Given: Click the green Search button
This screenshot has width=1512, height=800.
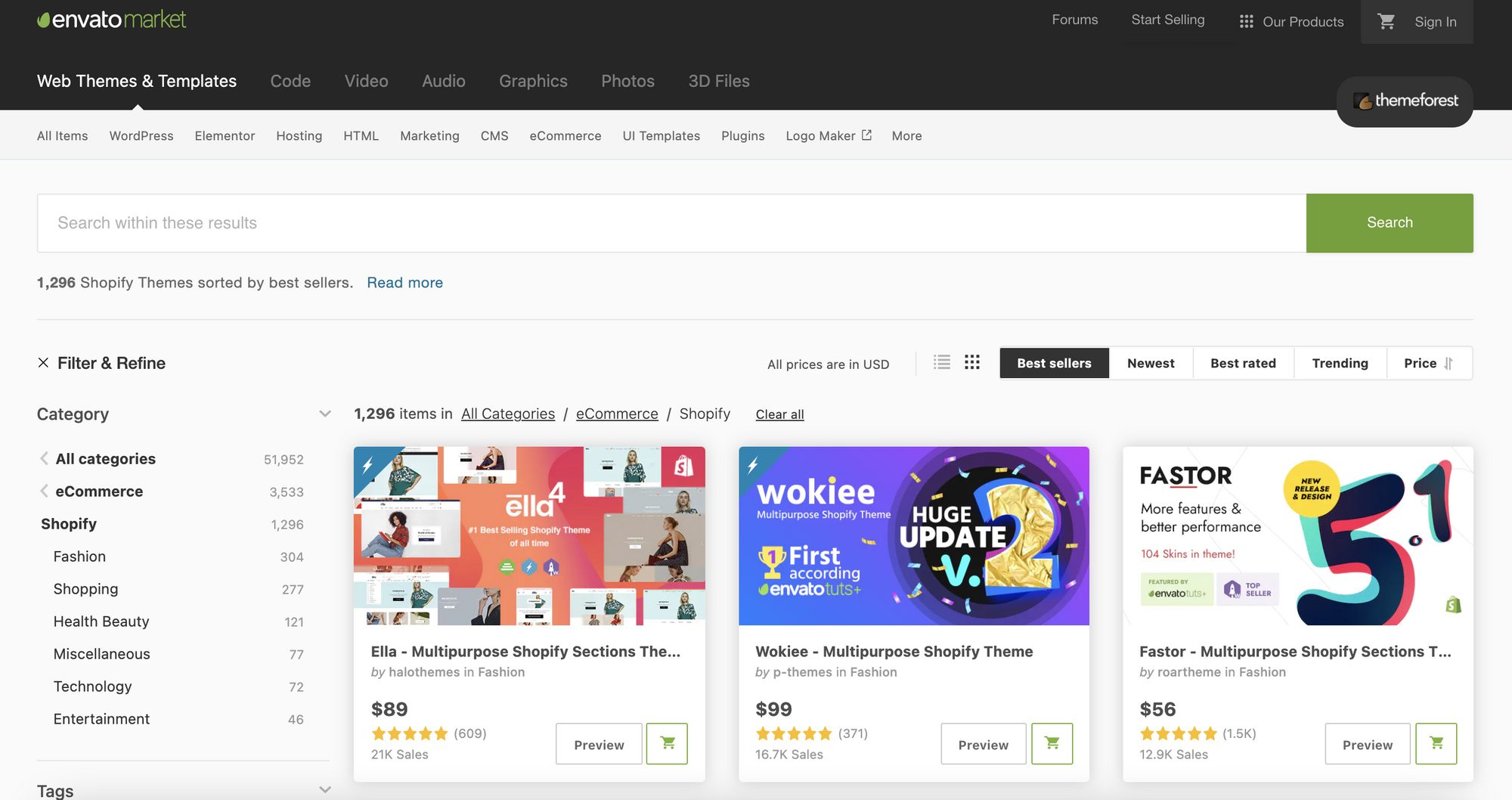Looking at the screenshot, I should 1390,223.
